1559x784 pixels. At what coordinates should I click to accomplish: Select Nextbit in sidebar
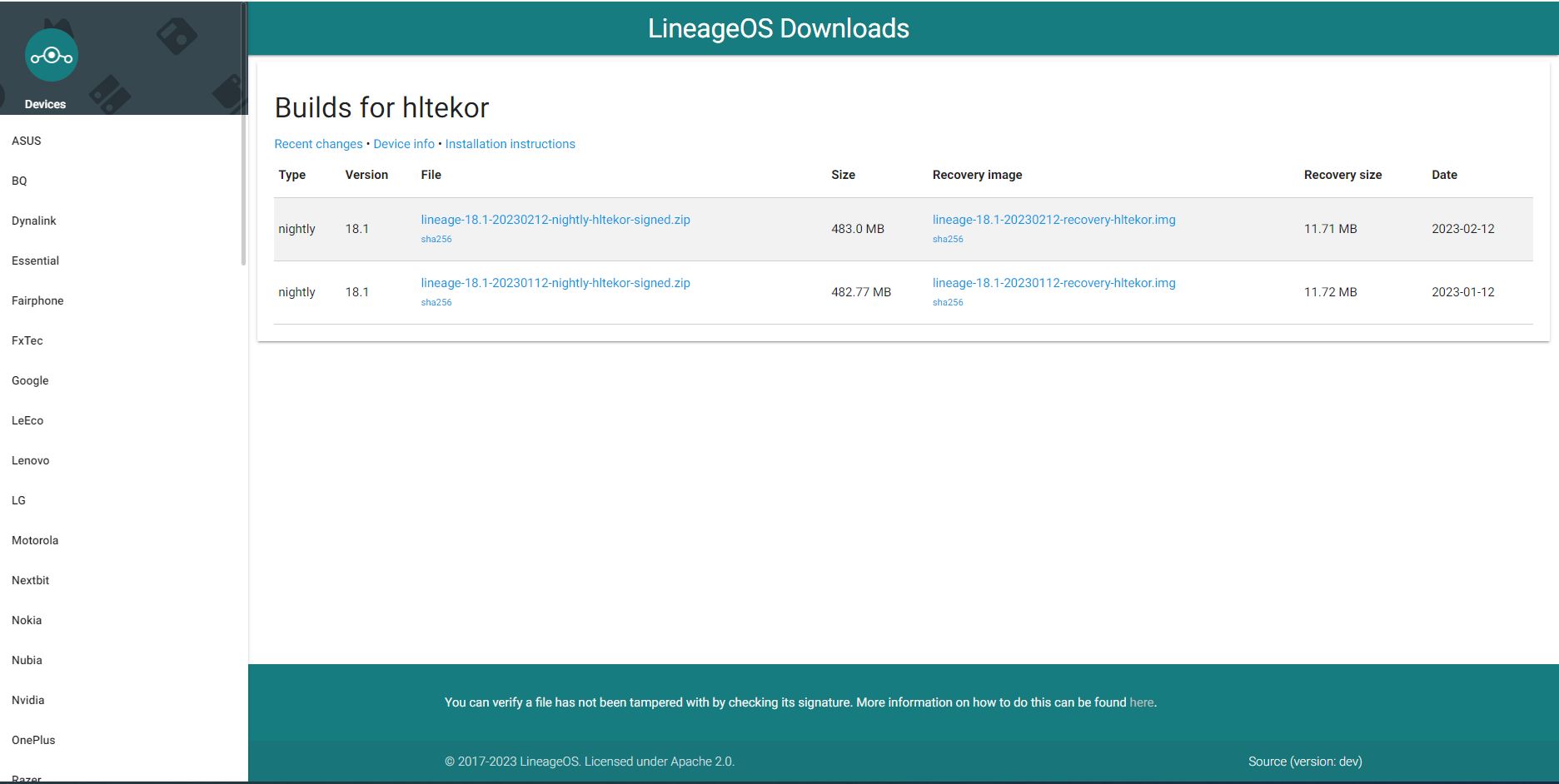point(31,580)
